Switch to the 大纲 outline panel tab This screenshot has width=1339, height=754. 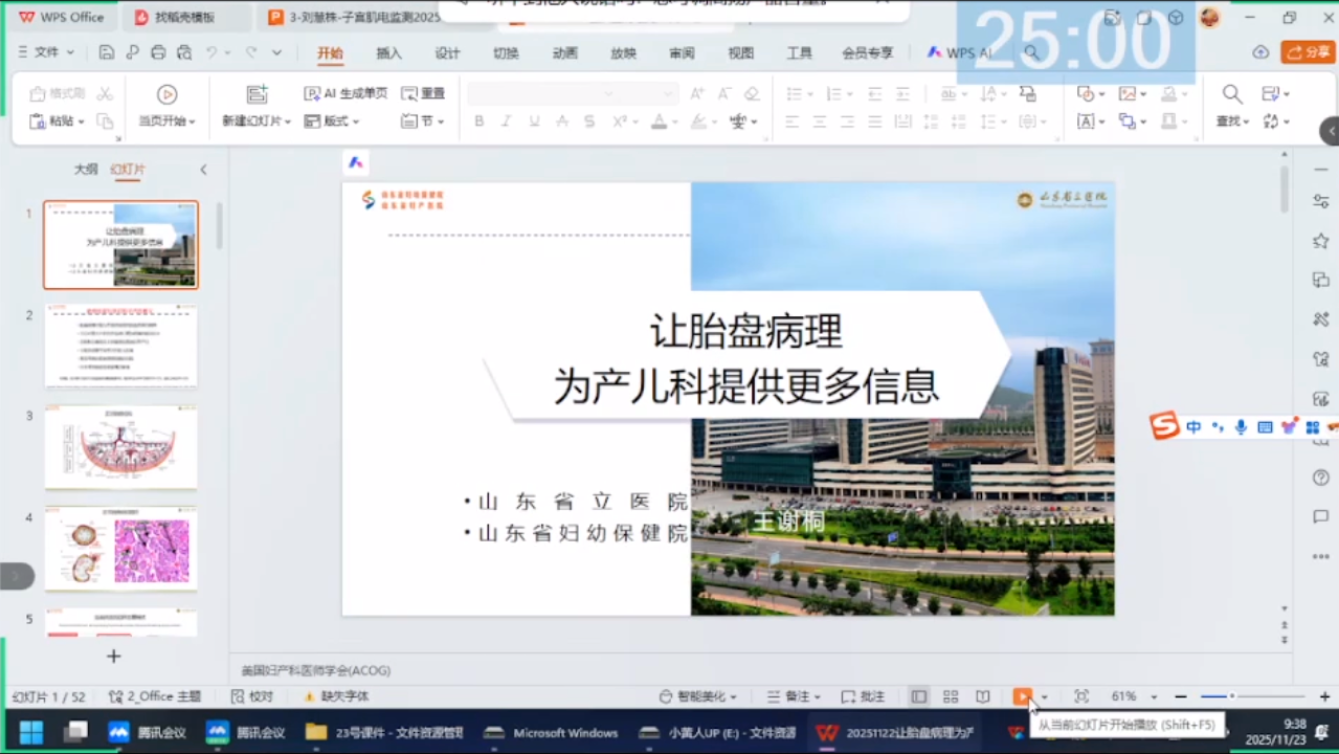click(86, 170)
